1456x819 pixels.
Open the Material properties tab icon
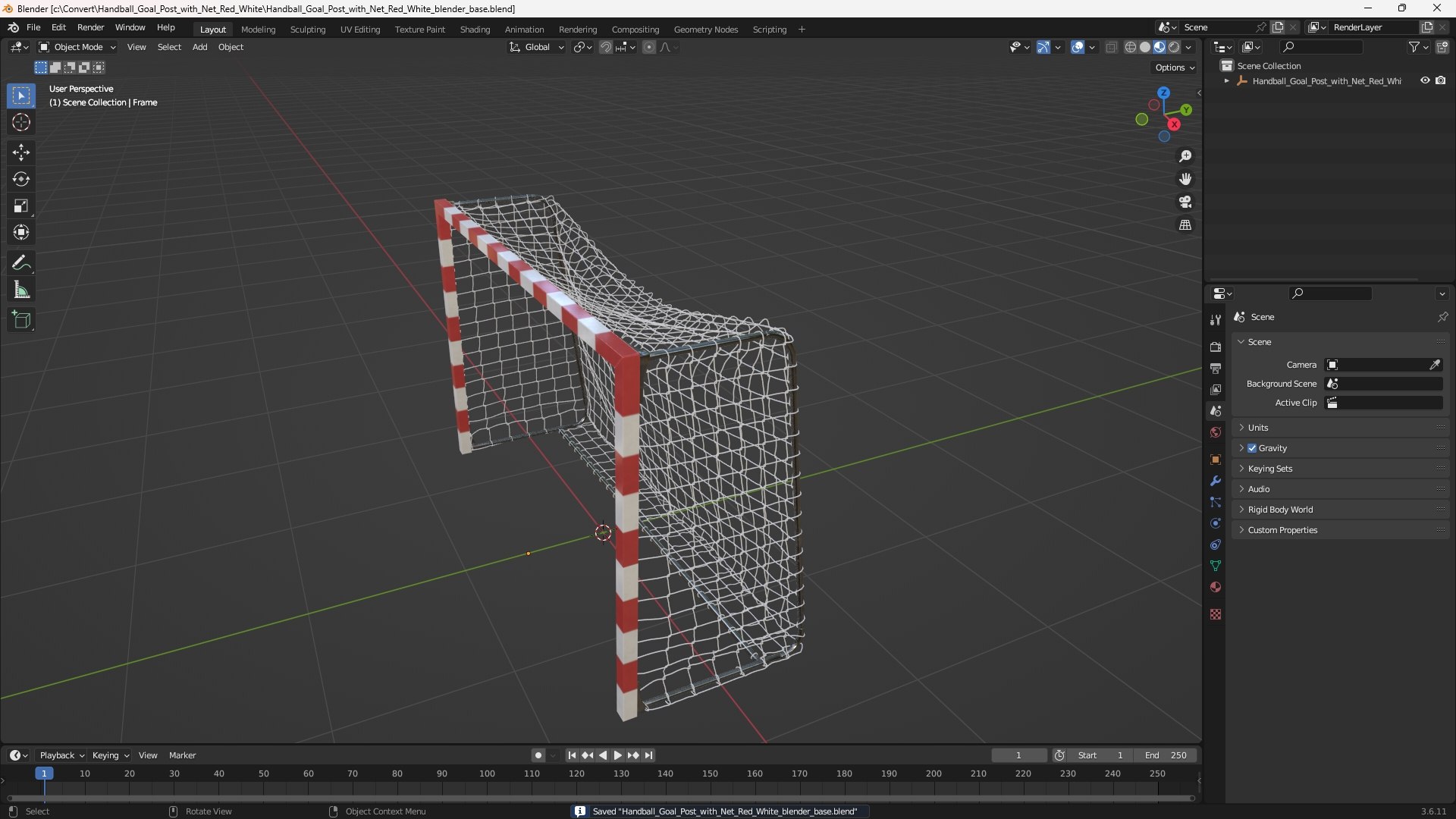click(x=1216, y=587)
